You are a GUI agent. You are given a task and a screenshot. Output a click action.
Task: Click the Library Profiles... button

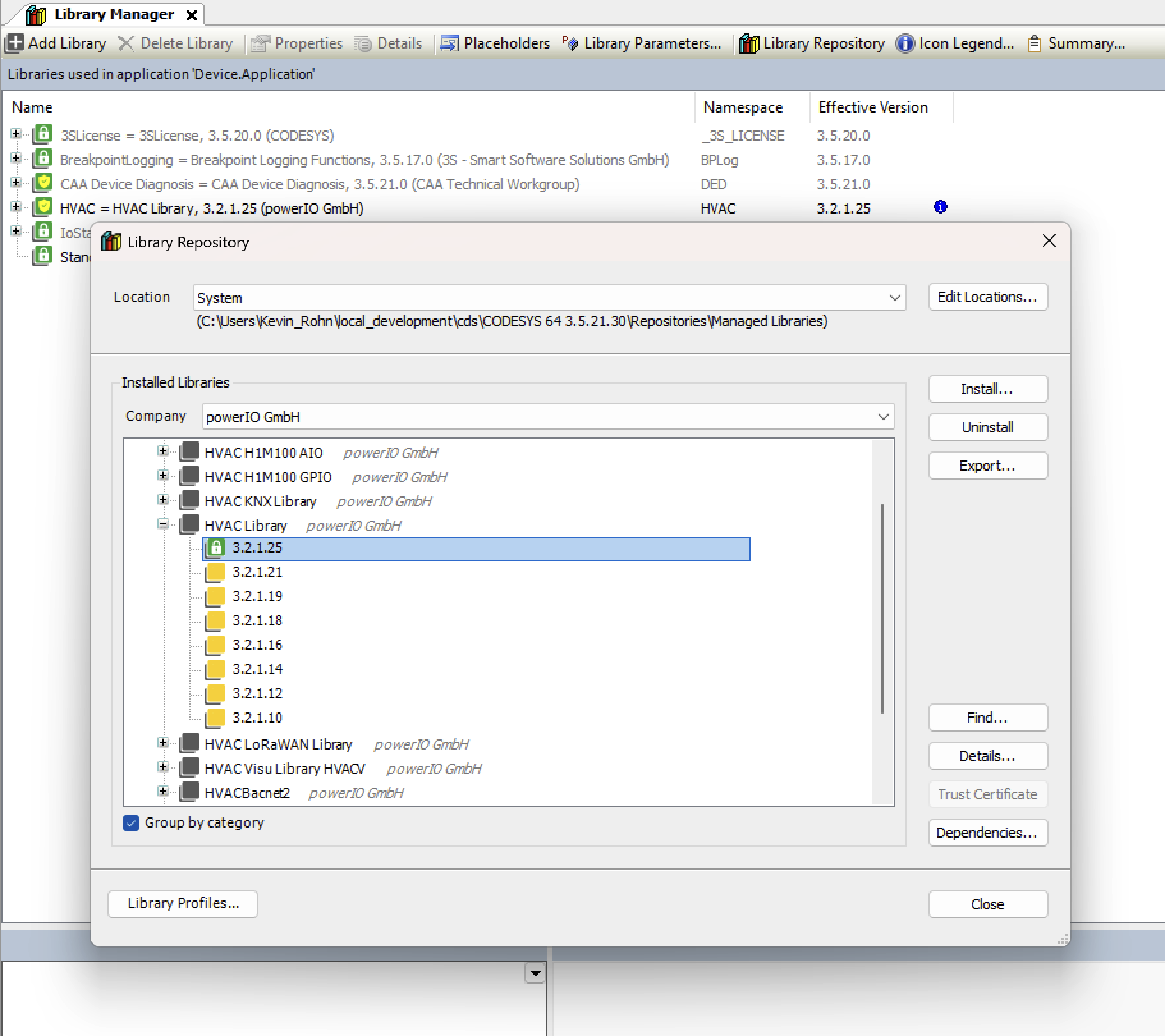point(183,904)
